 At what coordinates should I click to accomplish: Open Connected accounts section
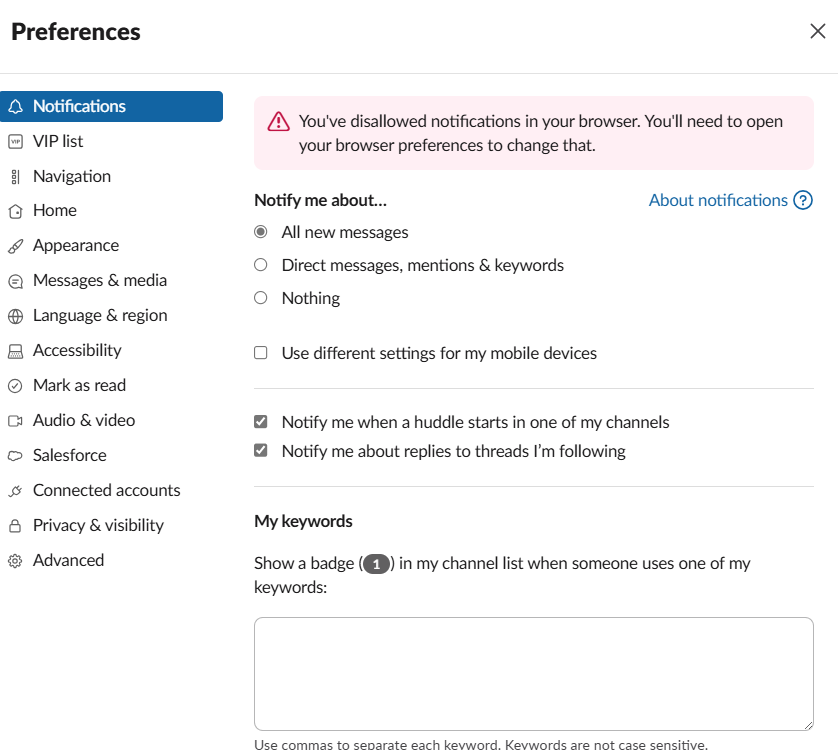point(111,491)
